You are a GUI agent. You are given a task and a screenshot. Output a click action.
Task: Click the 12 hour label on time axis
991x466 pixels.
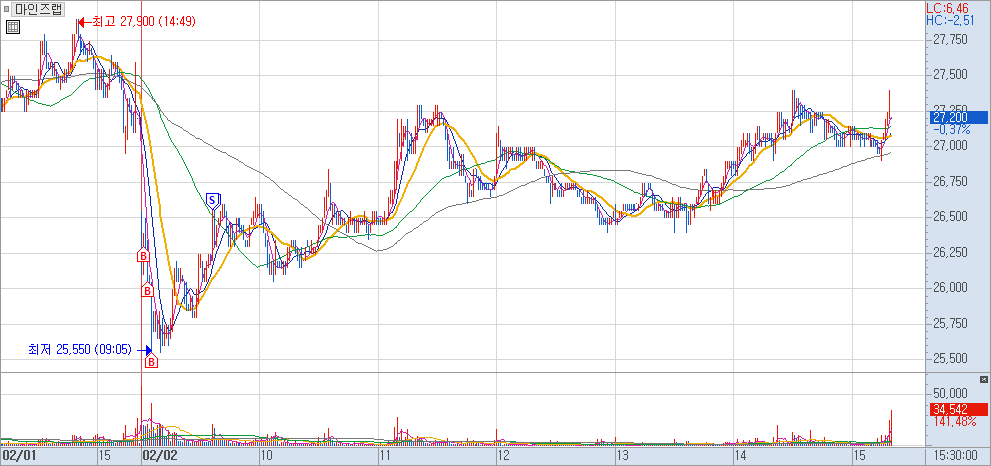click(503, 455)
